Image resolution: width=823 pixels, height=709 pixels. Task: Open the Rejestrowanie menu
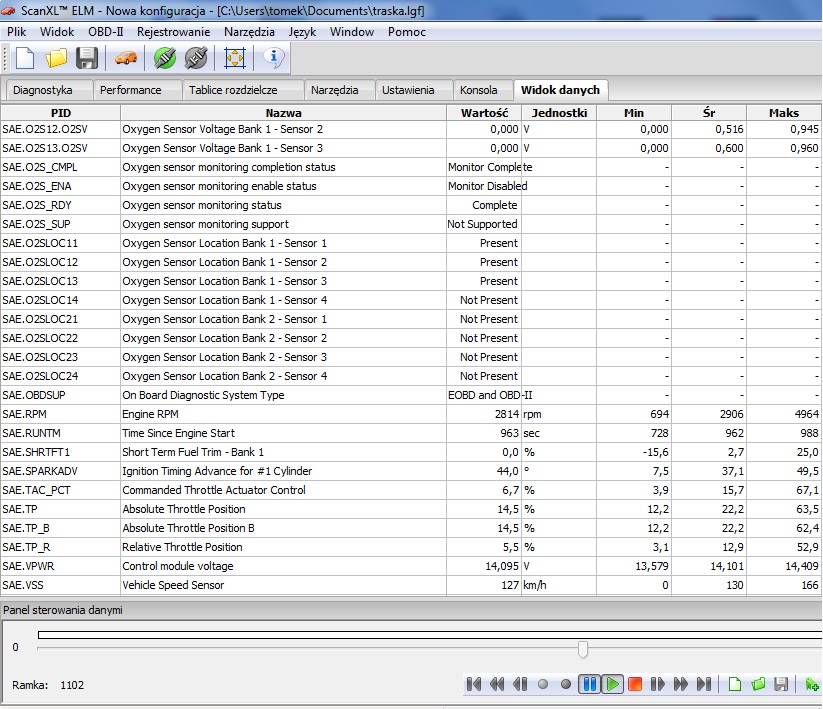[x=174, y=32]
